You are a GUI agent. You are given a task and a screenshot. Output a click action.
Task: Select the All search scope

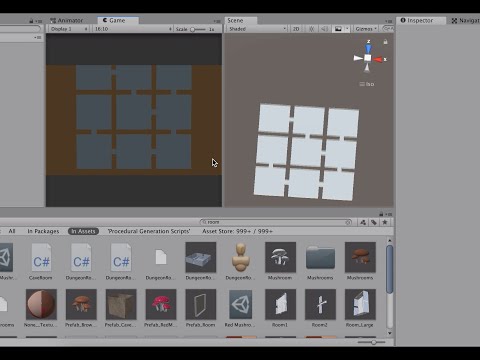coord(12,231)
